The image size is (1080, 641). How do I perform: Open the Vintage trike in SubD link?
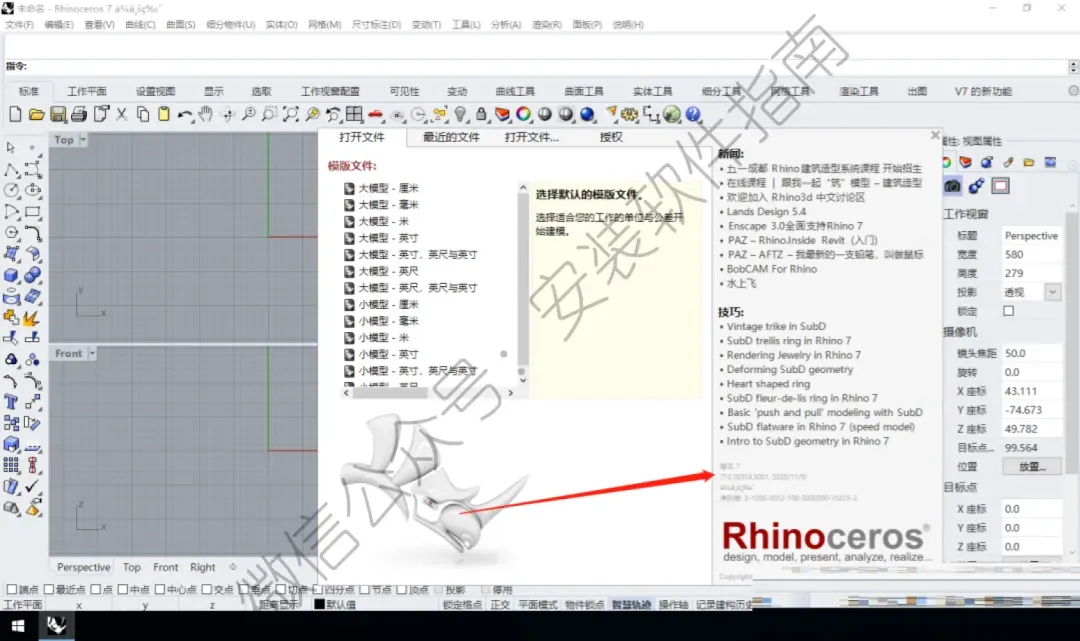(x=776, y=326)
